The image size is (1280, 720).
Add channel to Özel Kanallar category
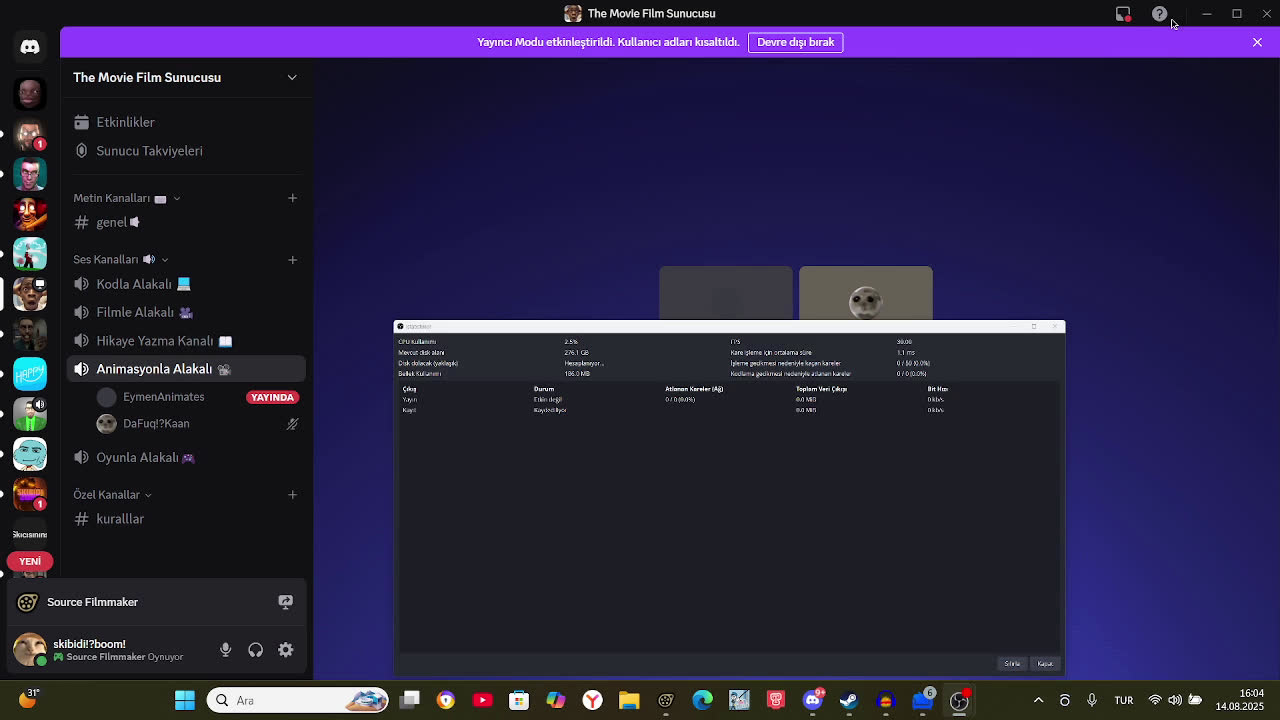coord(292,495)
